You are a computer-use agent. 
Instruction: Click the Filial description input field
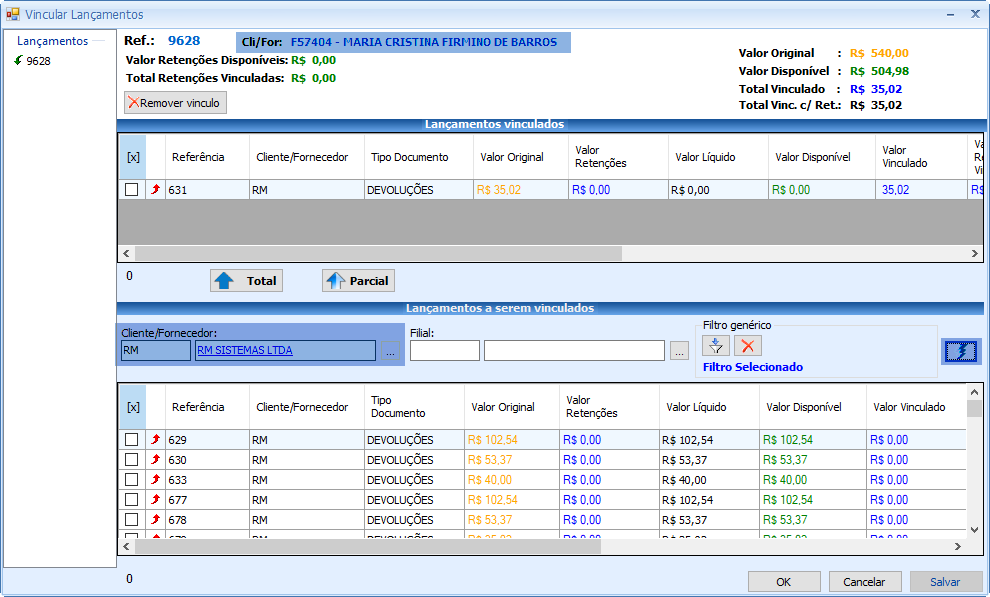pos(574,350)
